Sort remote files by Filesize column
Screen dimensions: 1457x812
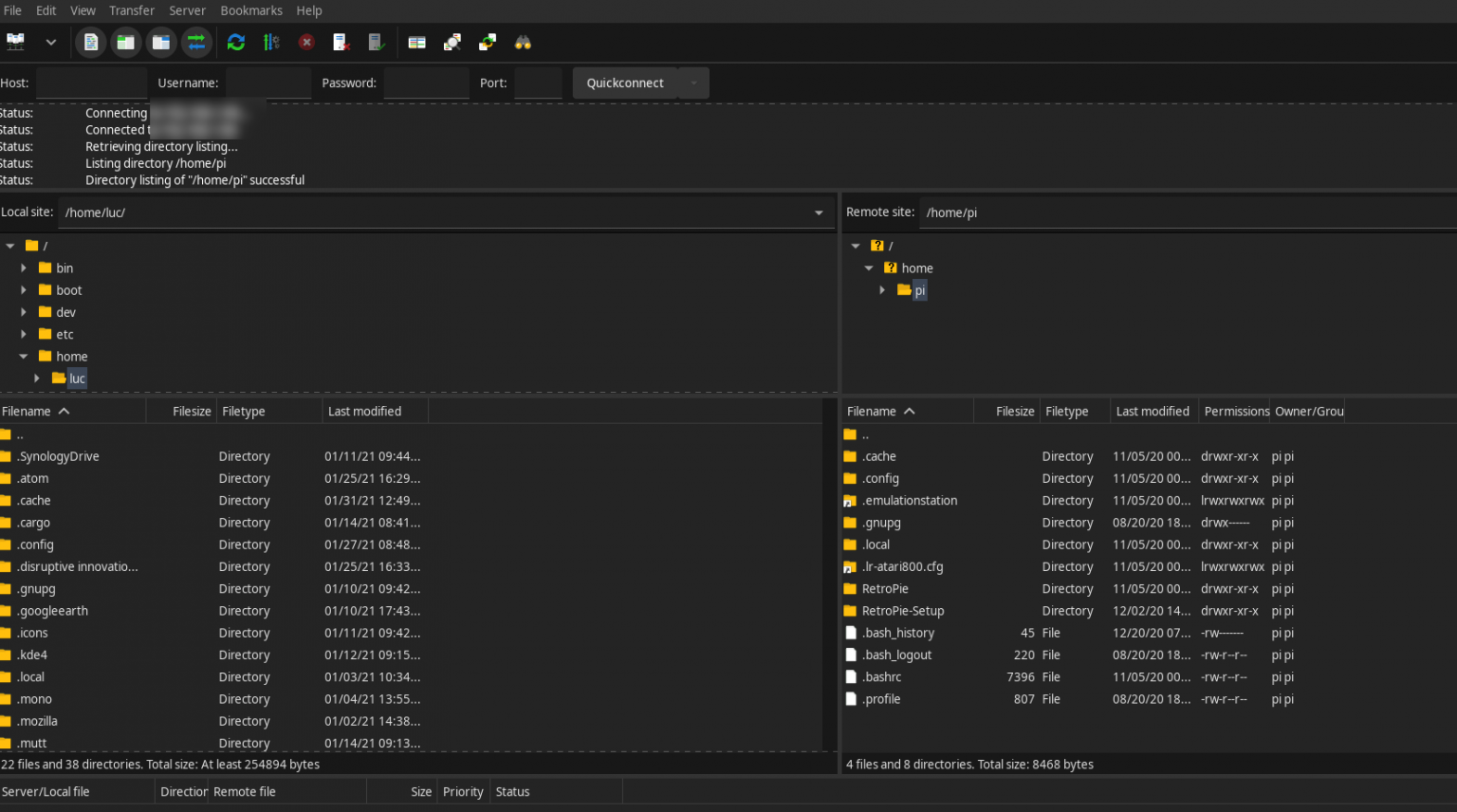pos(1007,412)
